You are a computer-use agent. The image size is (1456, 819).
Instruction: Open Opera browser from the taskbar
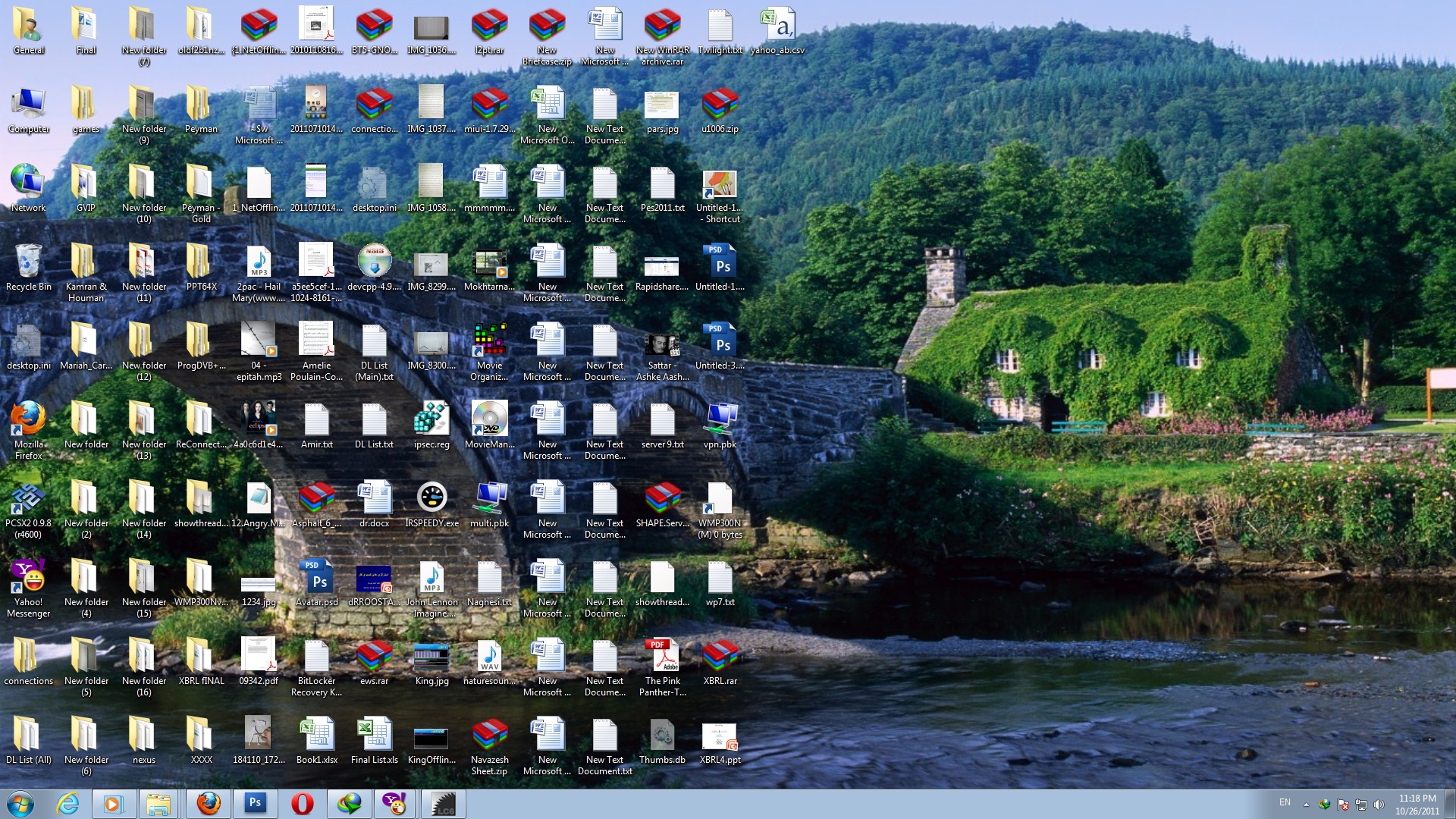[303, 804]
